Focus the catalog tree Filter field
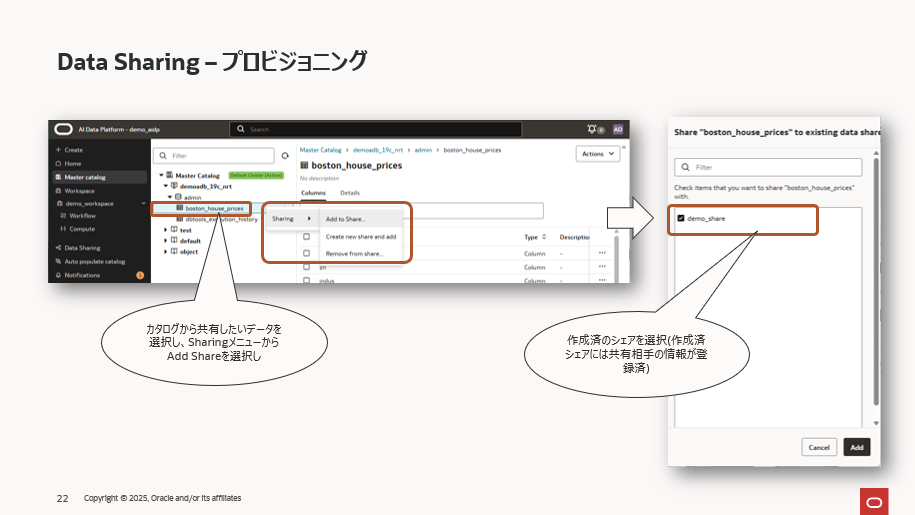This screenshot has width=915, height=515. tap(214, 156)
